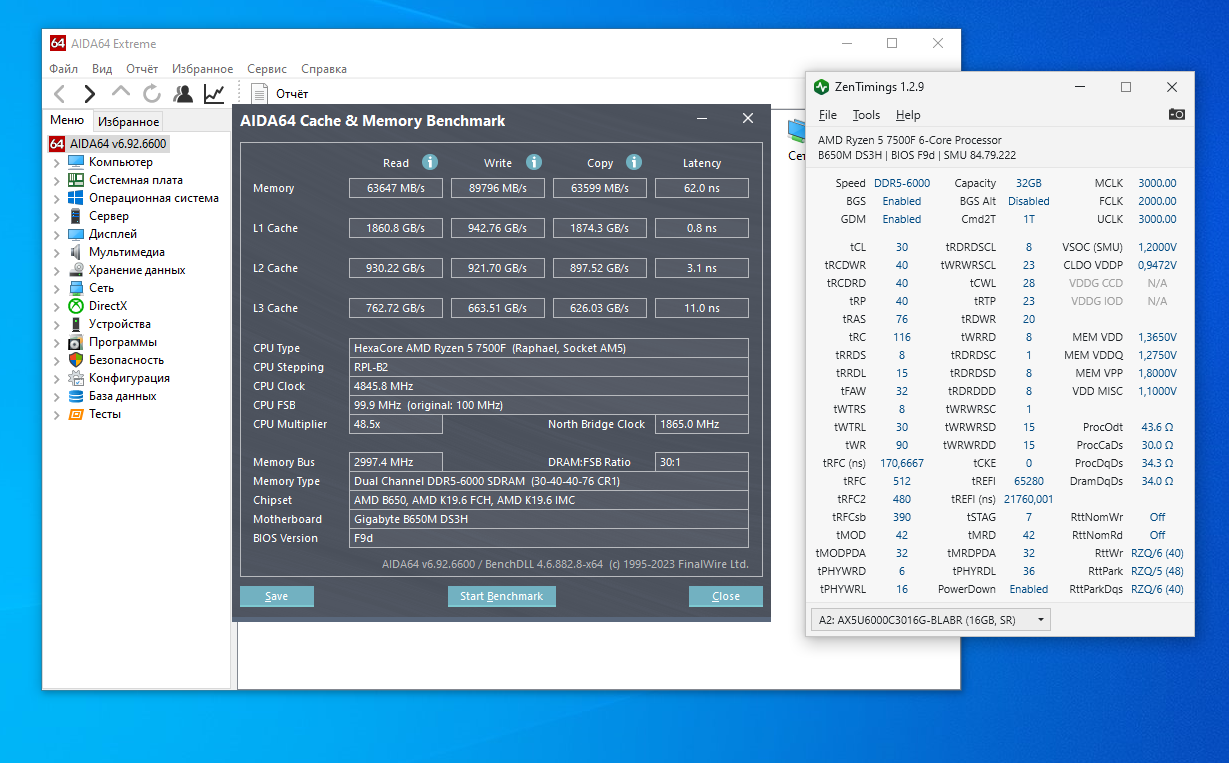Click the L3 Cache Read value 762.72 GB/s
Screen dimensions: 1229x763
coord(396,308)
